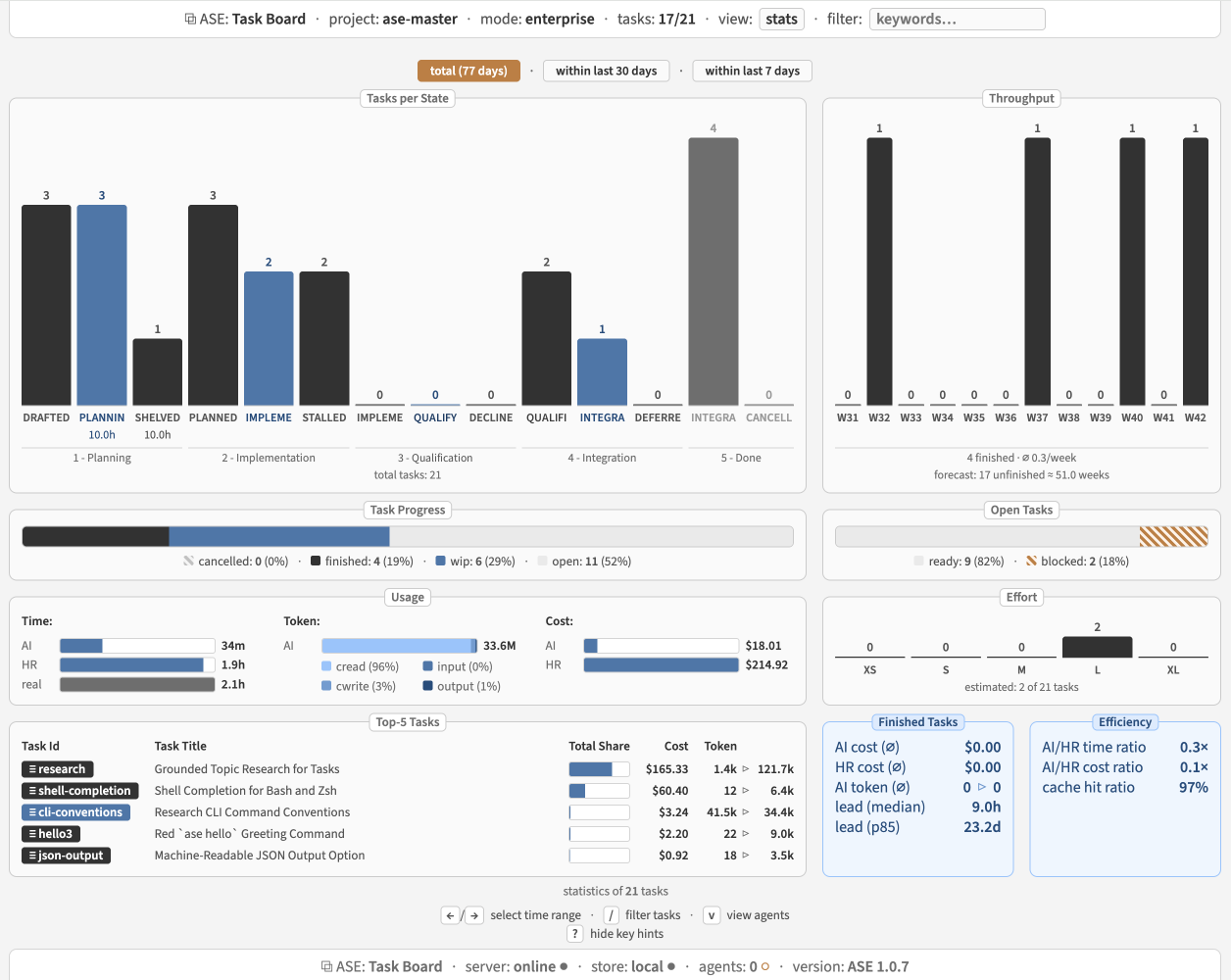Image resolution: width=1231 pixels, height=980 pixels.
Task: Select within last 7 days range
Action: point(752,71)
